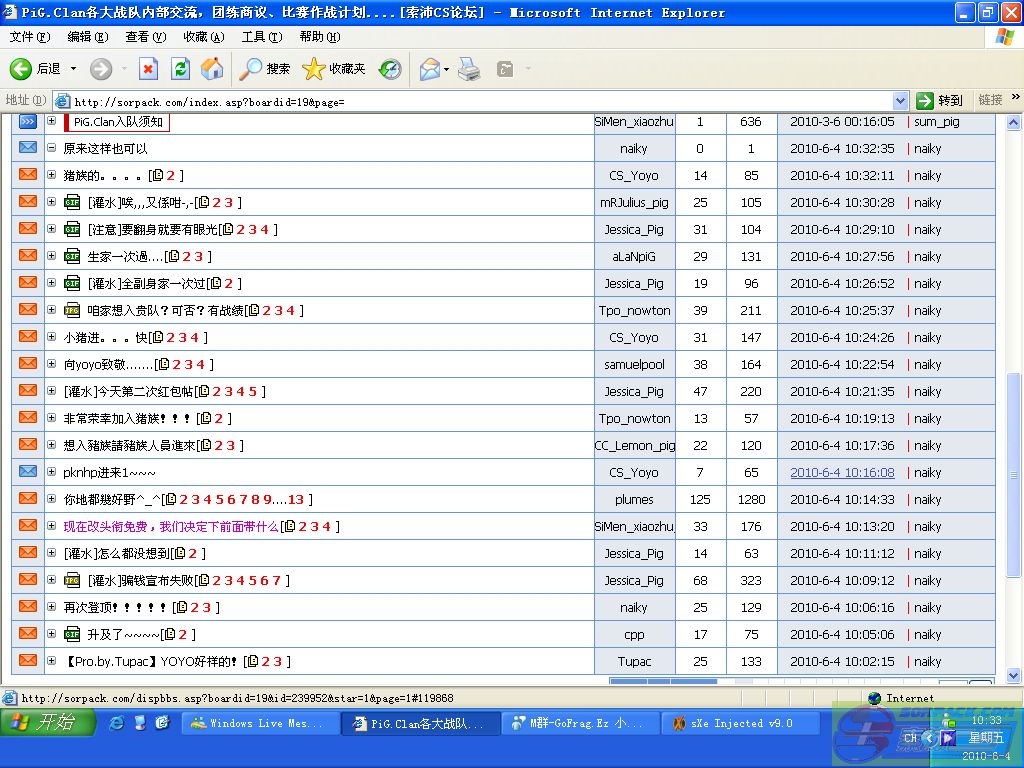
Task: Click the 搜索 search toolbar button
Action: click(265, 69)
